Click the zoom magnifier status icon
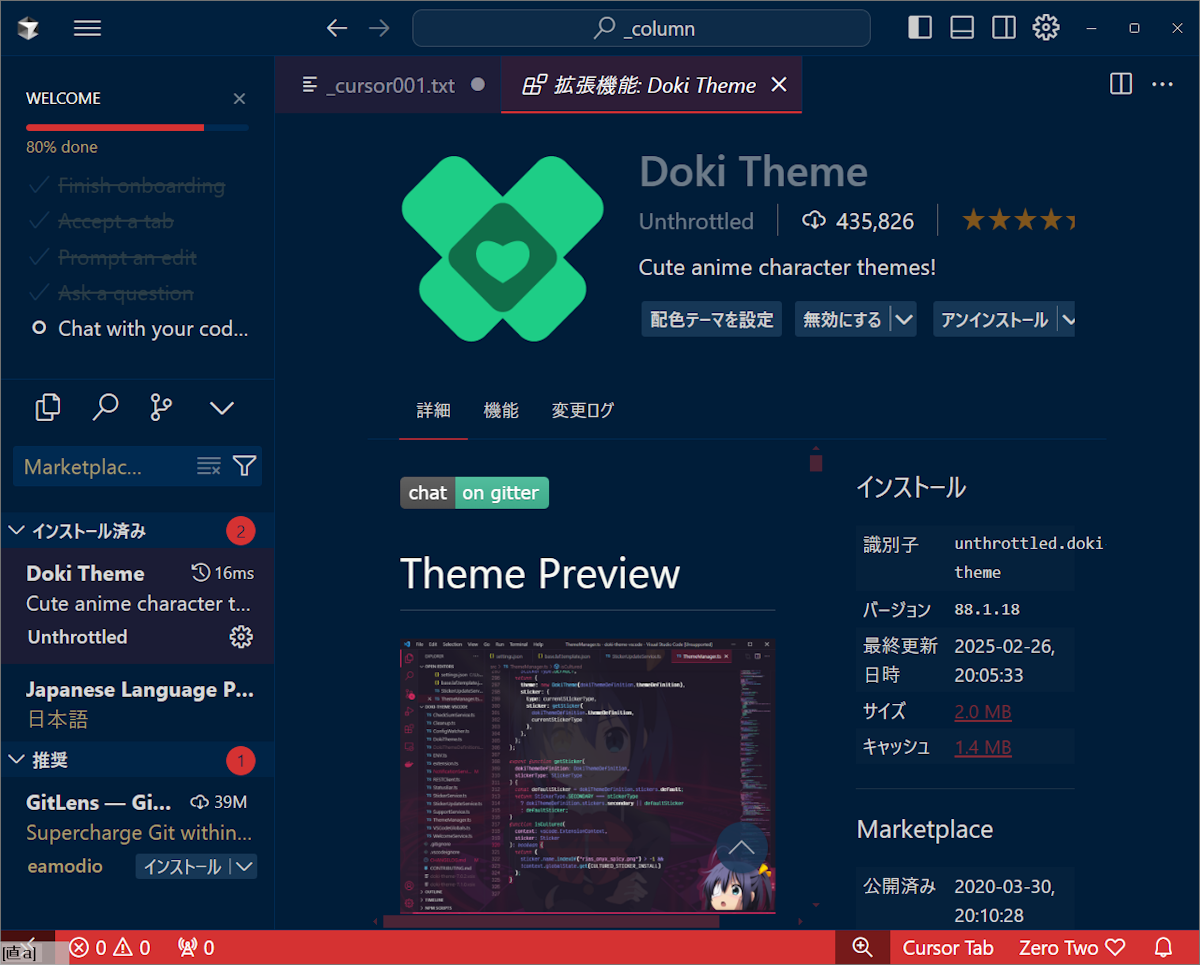1200x965 pixels. [862, 947]
